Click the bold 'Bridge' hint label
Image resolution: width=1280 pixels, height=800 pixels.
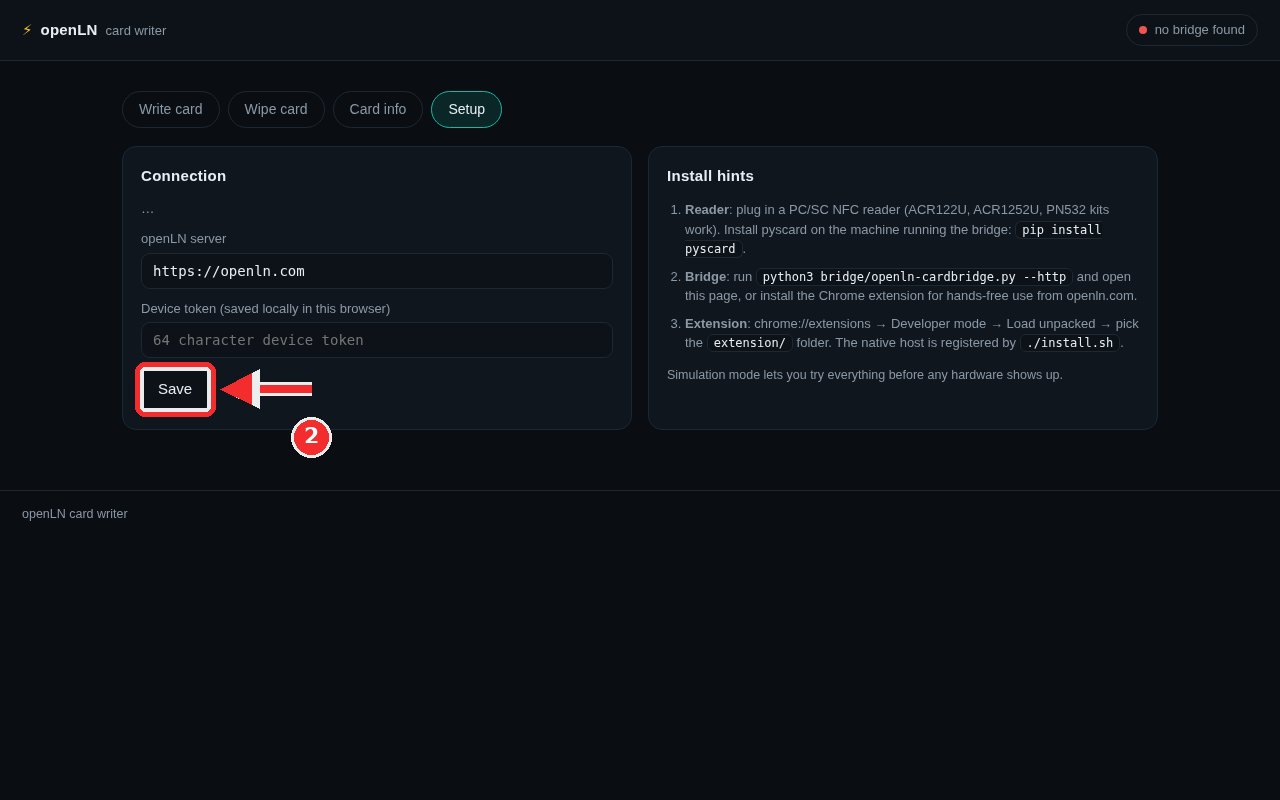[x=706, y=277]
